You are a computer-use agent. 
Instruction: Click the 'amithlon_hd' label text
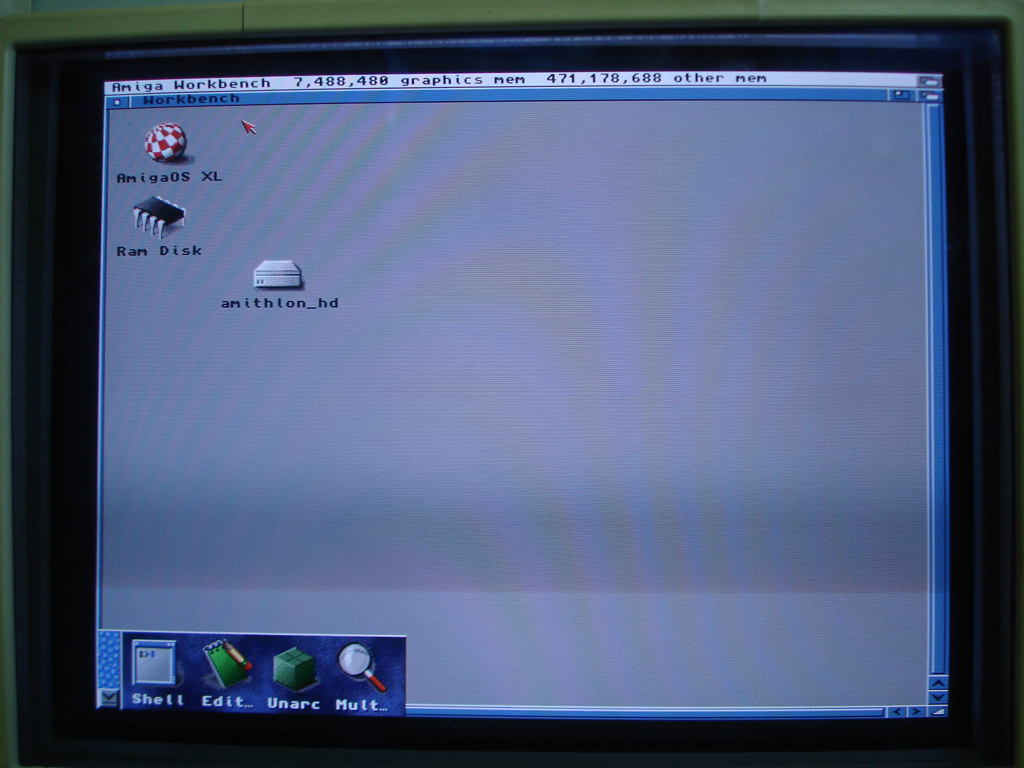280,303
